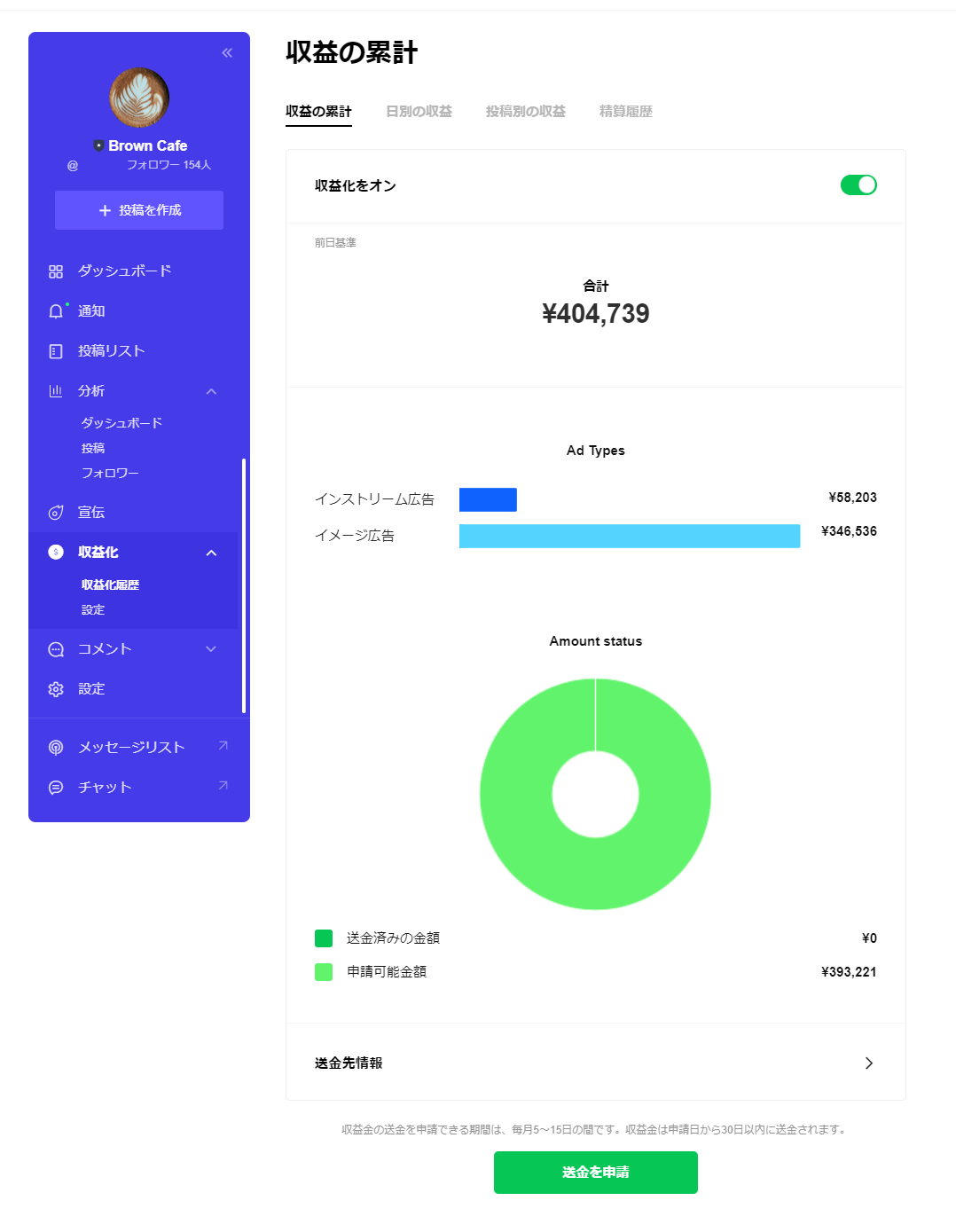Click the 宣伝 target icon
Image resolution: width=956 pixels, height=1232 pixels.
point(56,513)
